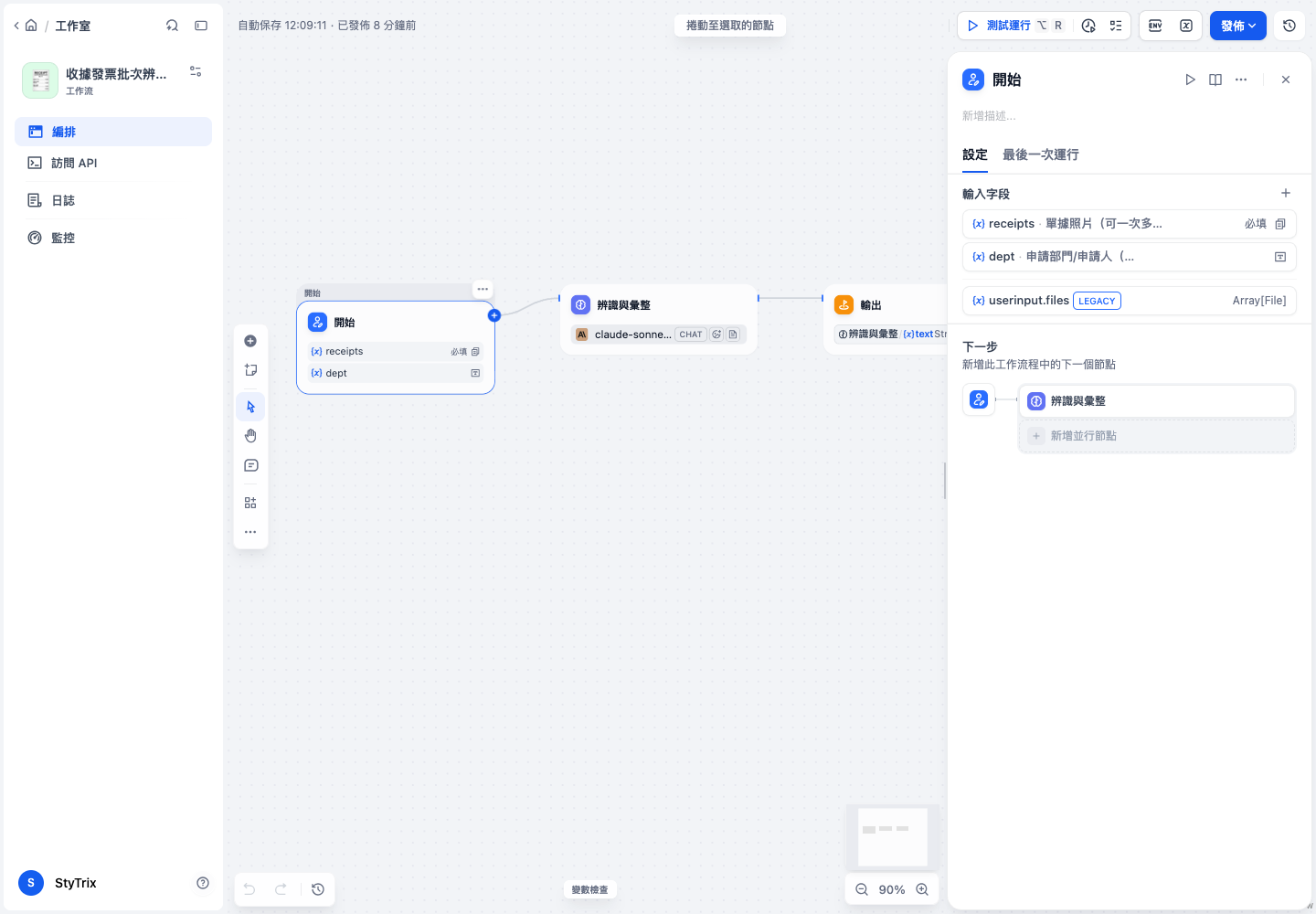Open the StyTrix account menu
1316x914 pixels.
click(58, 883)
